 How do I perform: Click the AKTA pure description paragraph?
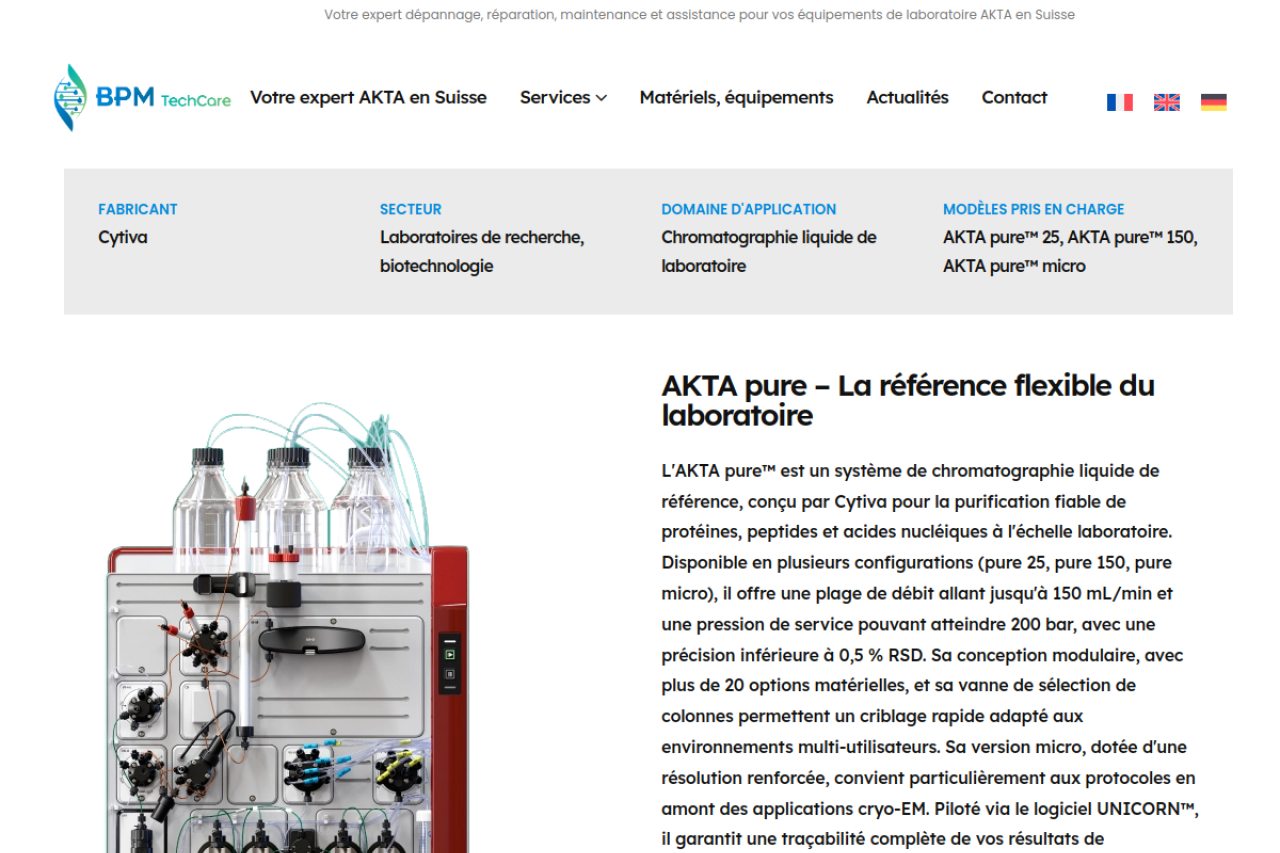(930, 655)
